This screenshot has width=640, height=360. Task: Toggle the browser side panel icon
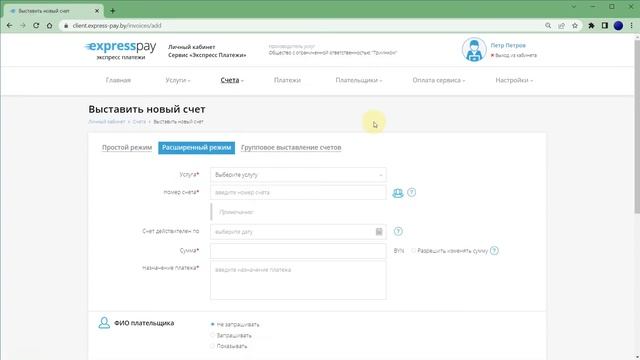click(604, 25)
